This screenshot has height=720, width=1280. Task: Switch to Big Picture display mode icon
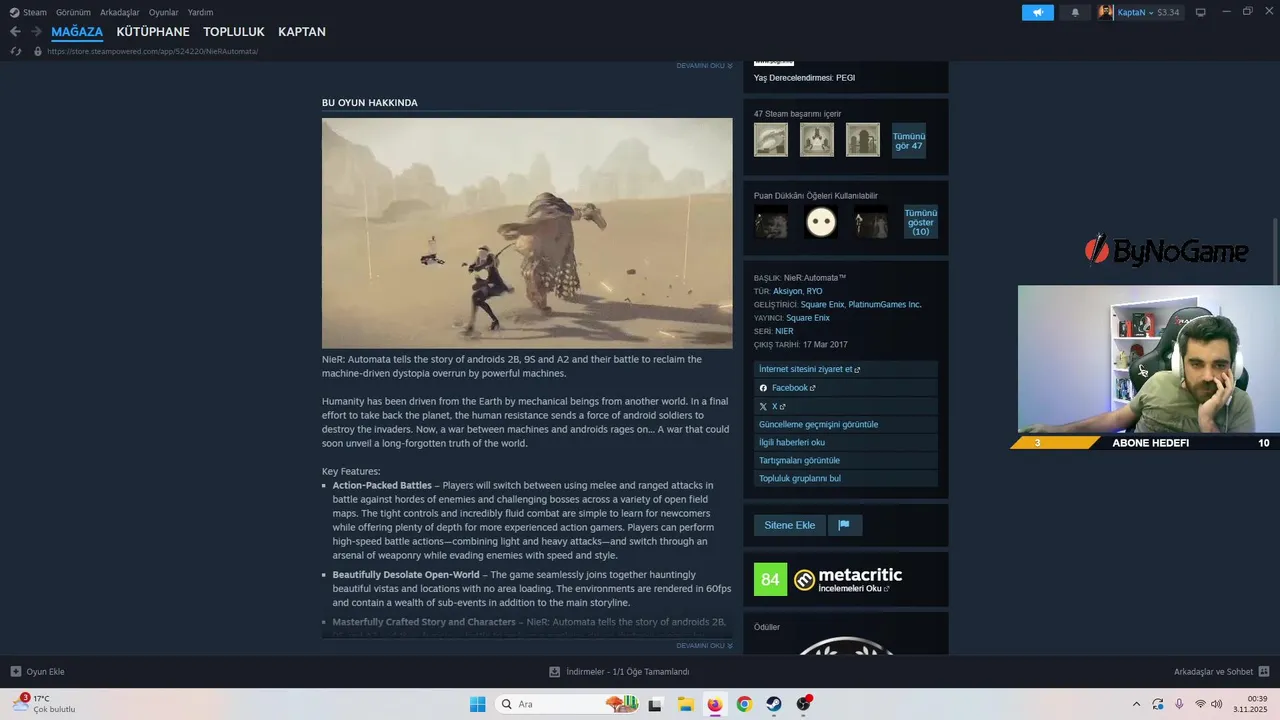1200,12
